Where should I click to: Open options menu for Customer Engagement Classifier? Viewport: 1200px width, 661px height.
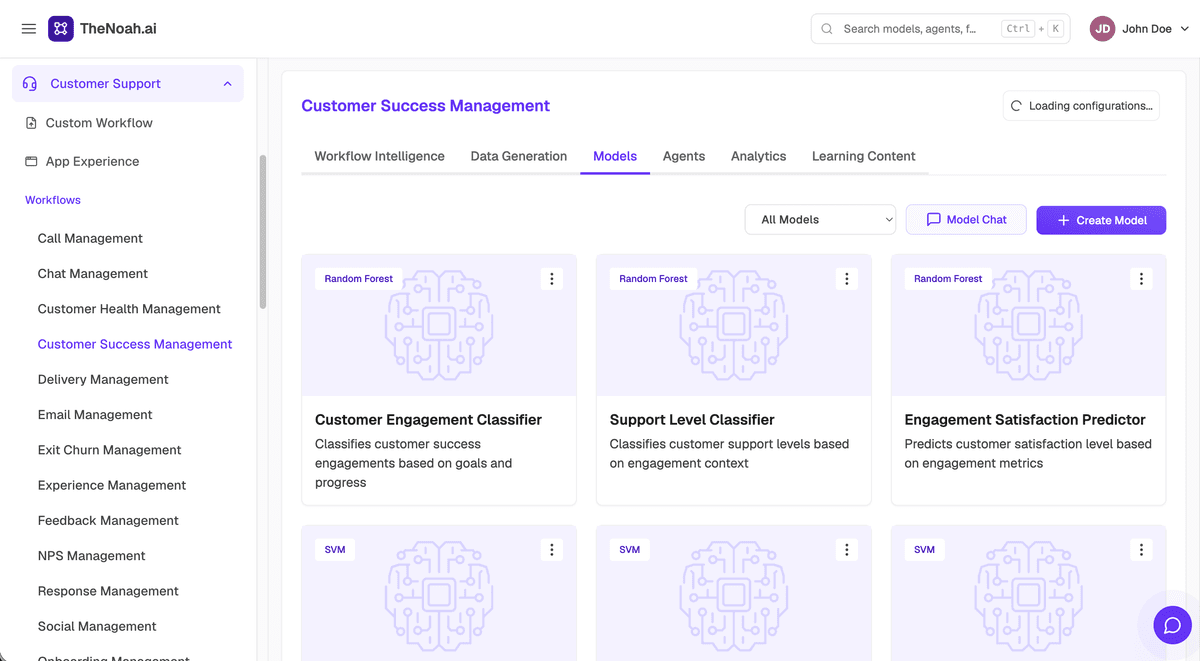point(552,279)
